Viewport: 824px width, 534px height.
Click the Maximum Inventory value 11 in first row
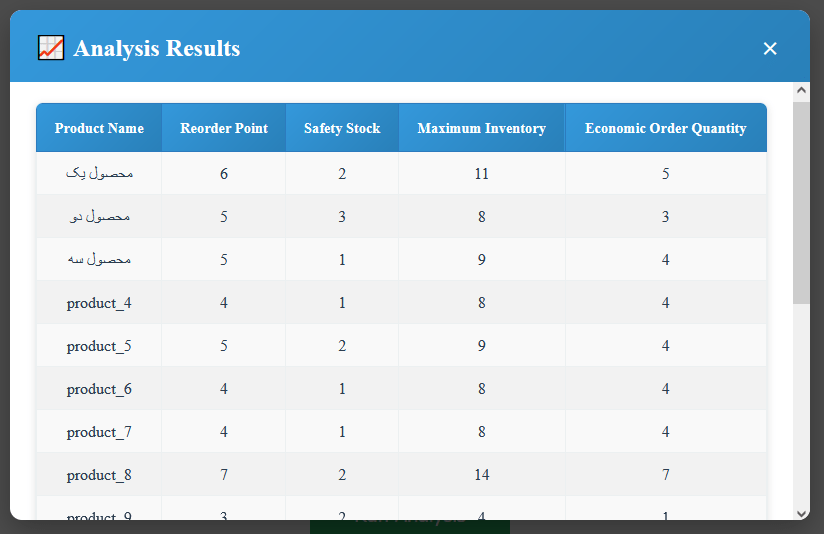coord(481,173)
